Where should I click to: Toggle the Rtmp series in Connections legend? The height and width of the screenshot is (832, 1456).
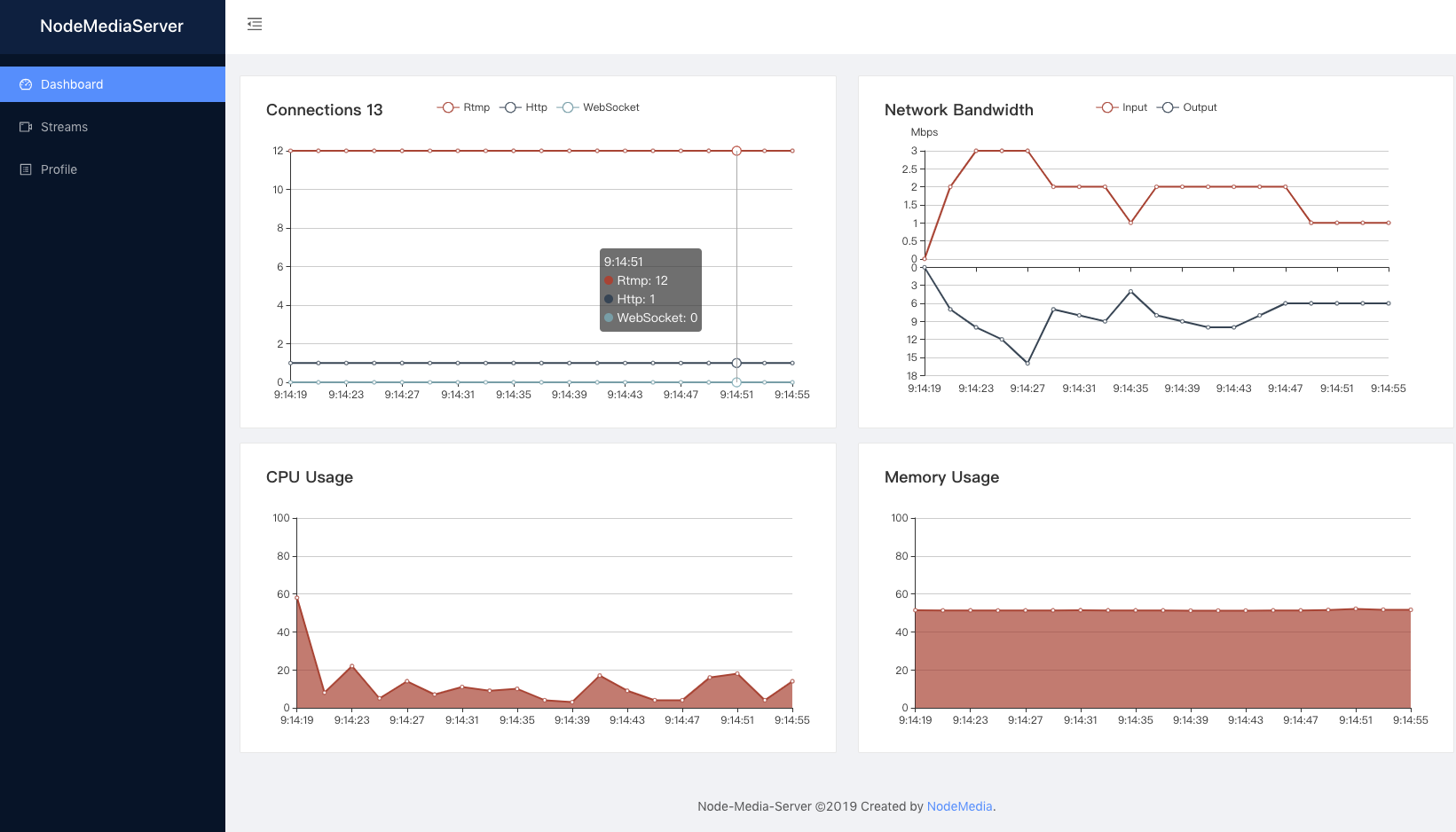463,107
